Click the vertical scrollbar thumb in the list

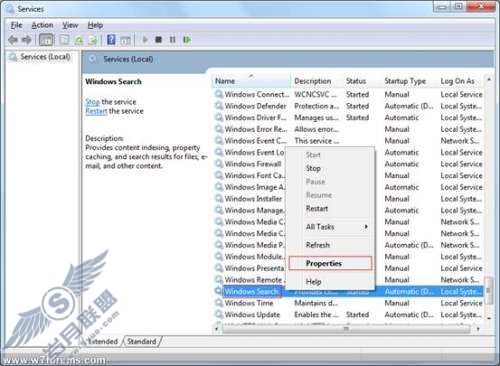tap(489, 290)
